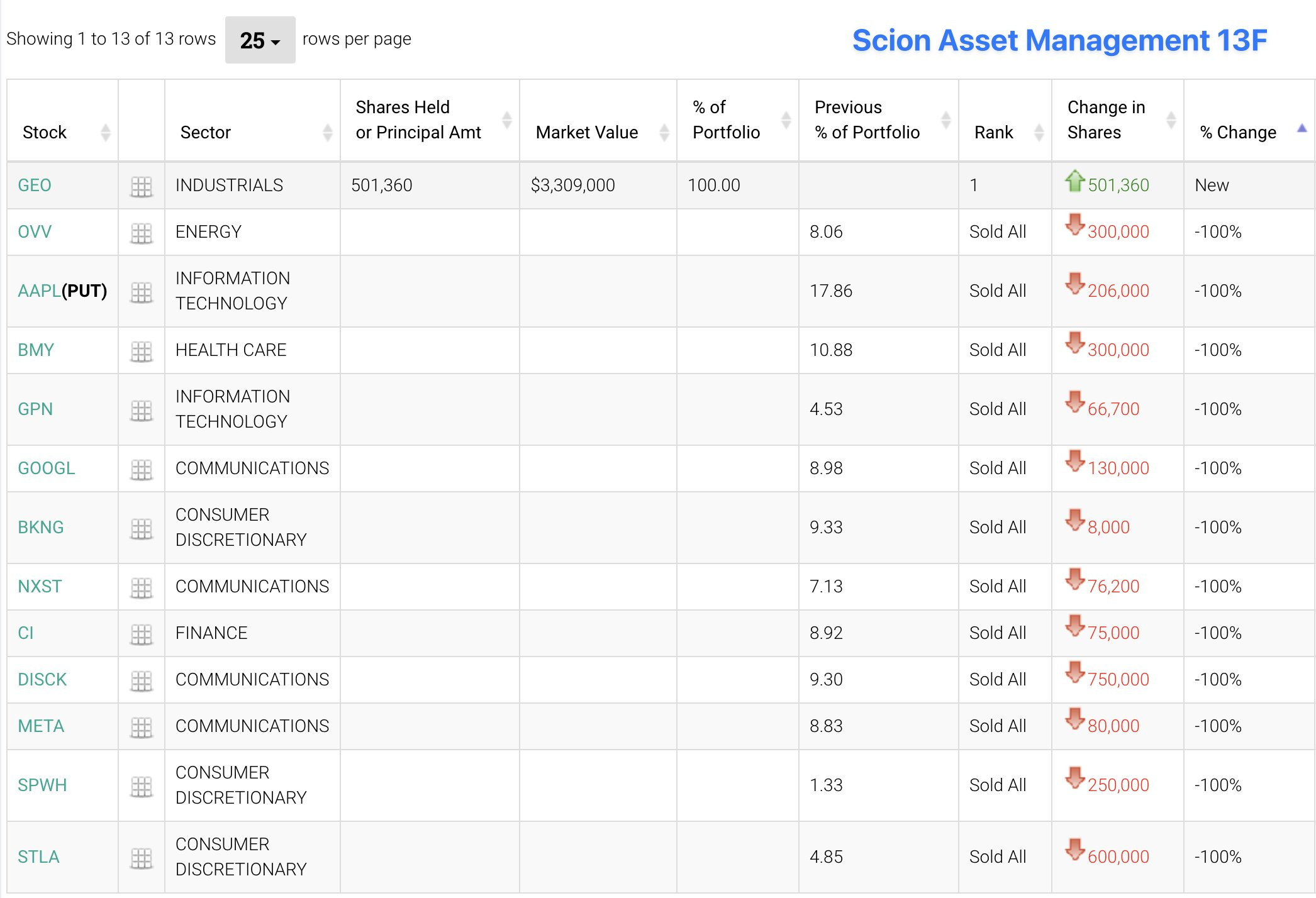Open the GPN stock link
1316x898 pixels.
point(35,409)
